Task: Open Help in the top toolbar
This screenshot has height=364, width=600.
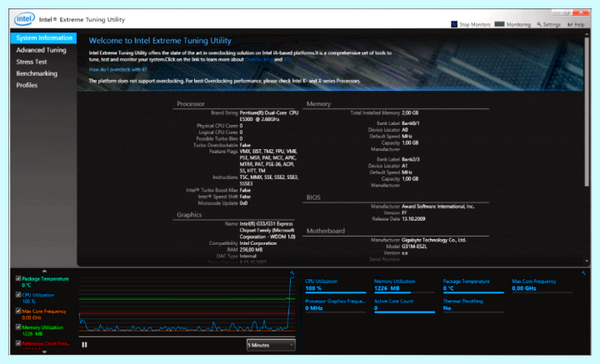Action: [576, 24]
